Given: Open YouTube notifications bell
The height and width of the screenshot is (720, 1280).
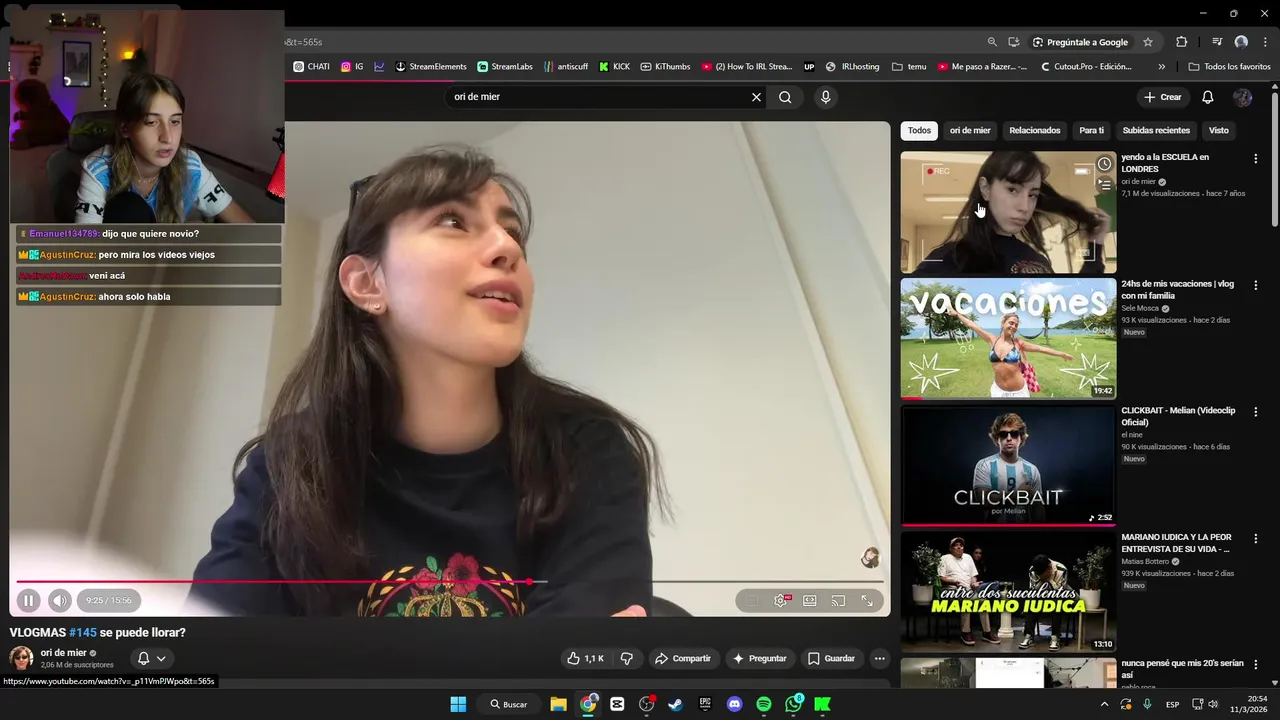Looking at the screenshot, I should coord(1208,97).
